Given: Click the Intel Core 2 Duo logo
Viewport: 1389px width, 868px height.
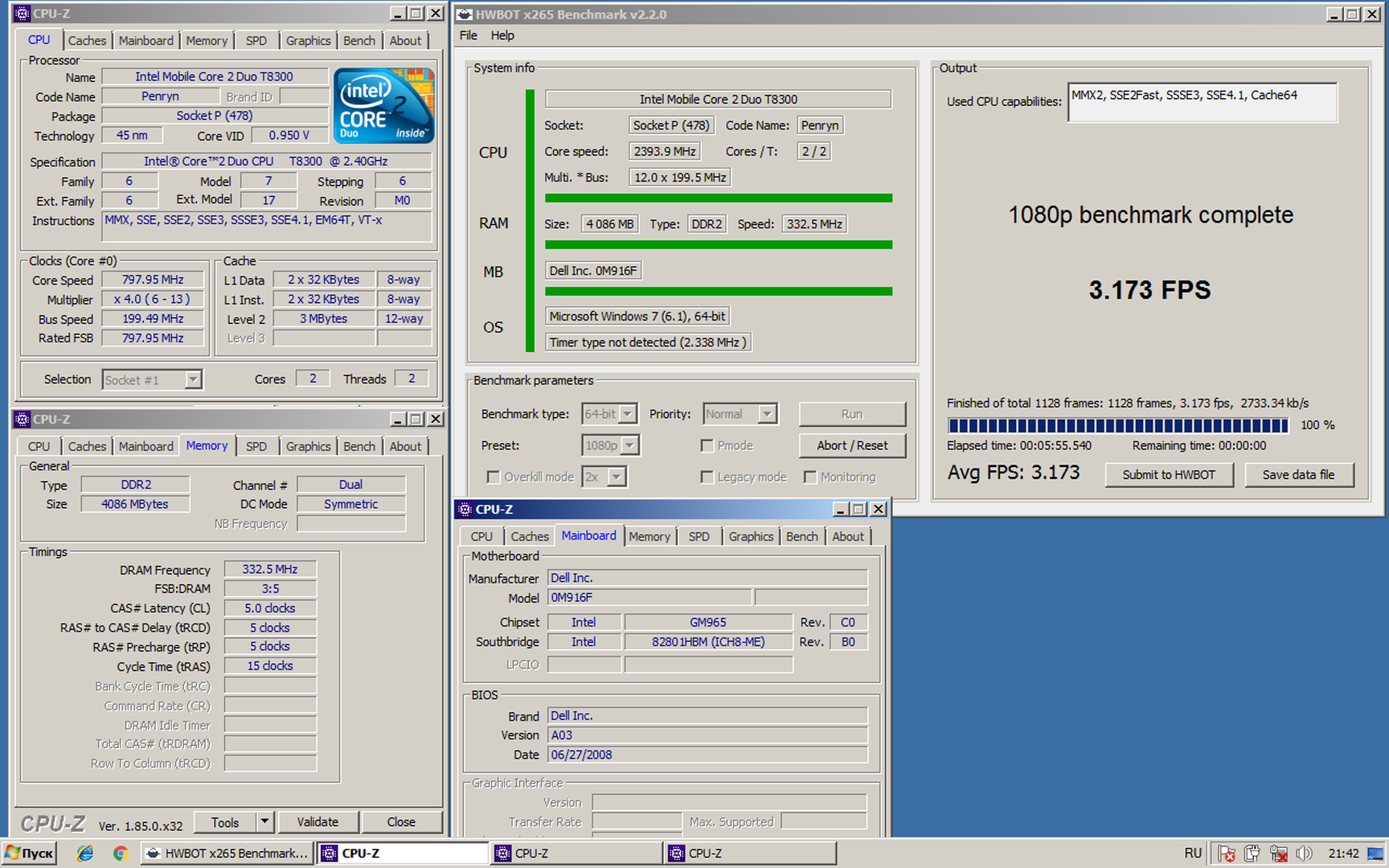Looking at the screenshot, I should (383, 105).
